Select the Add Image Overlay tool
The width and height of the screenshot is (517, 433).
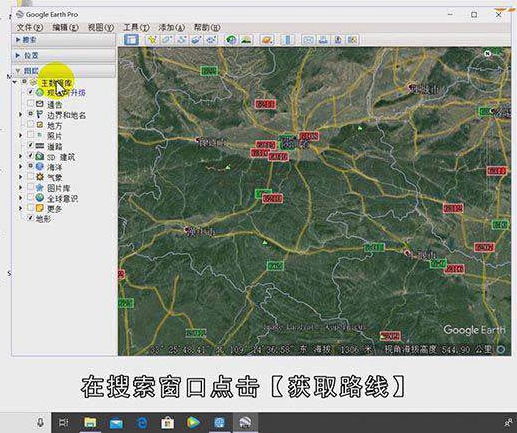[196, 40]
